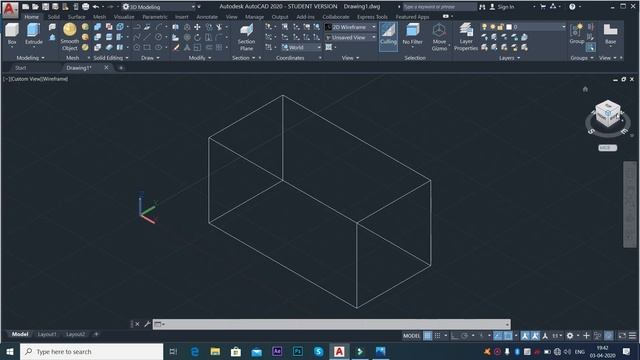Open the Unsaved View dropdown
This screenshot has height=360, width=640.
pos(351,37)
